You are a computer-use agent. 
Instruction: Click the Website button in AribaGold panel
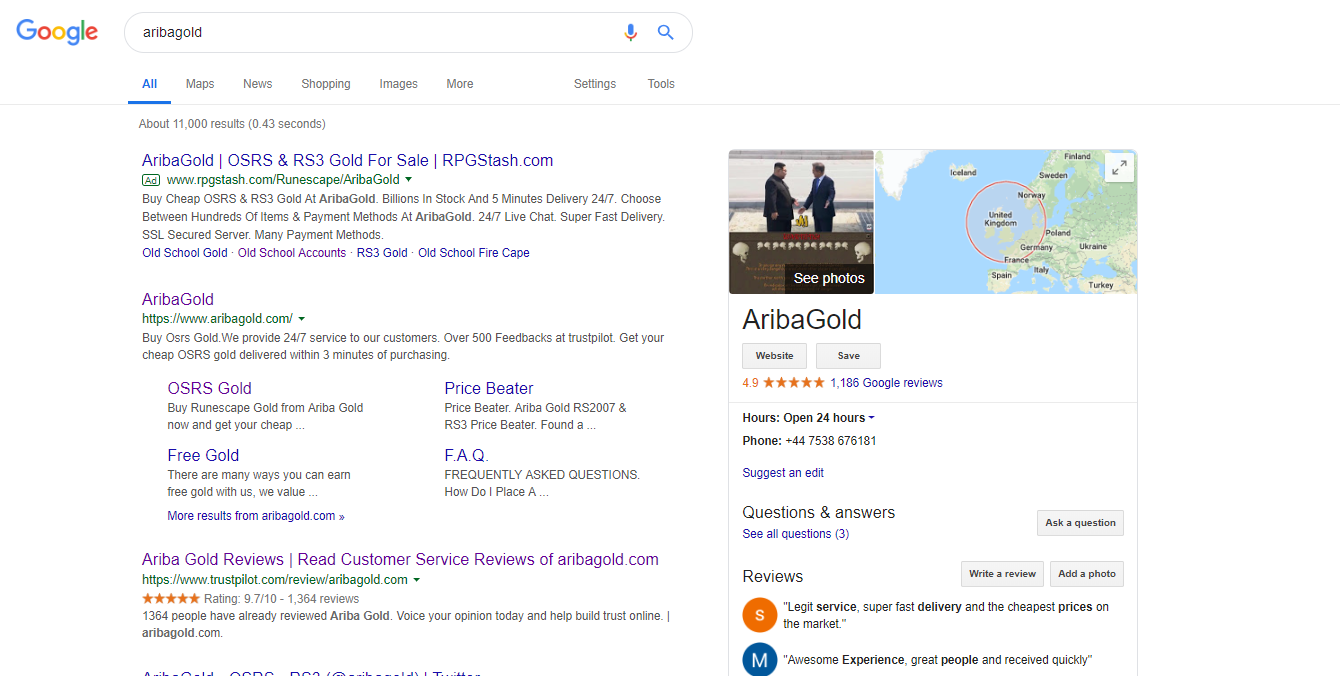click(774, 356)
